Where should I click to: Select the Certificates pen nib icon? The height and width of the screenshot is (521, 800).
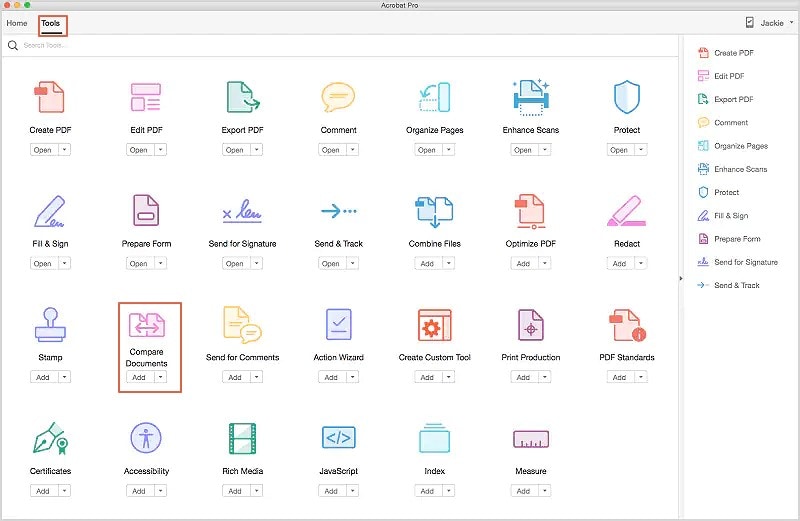pos(50,438)
